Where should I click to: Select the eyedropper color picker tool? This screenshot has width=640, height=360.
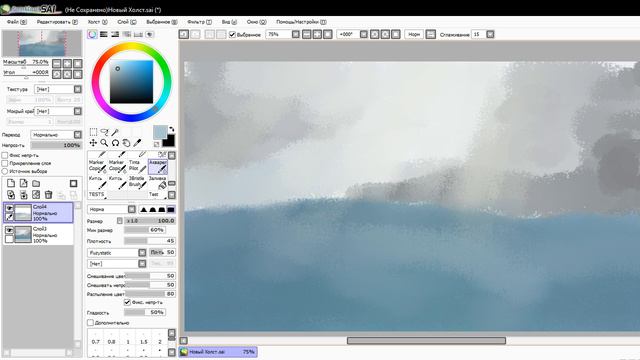[138, 143]
